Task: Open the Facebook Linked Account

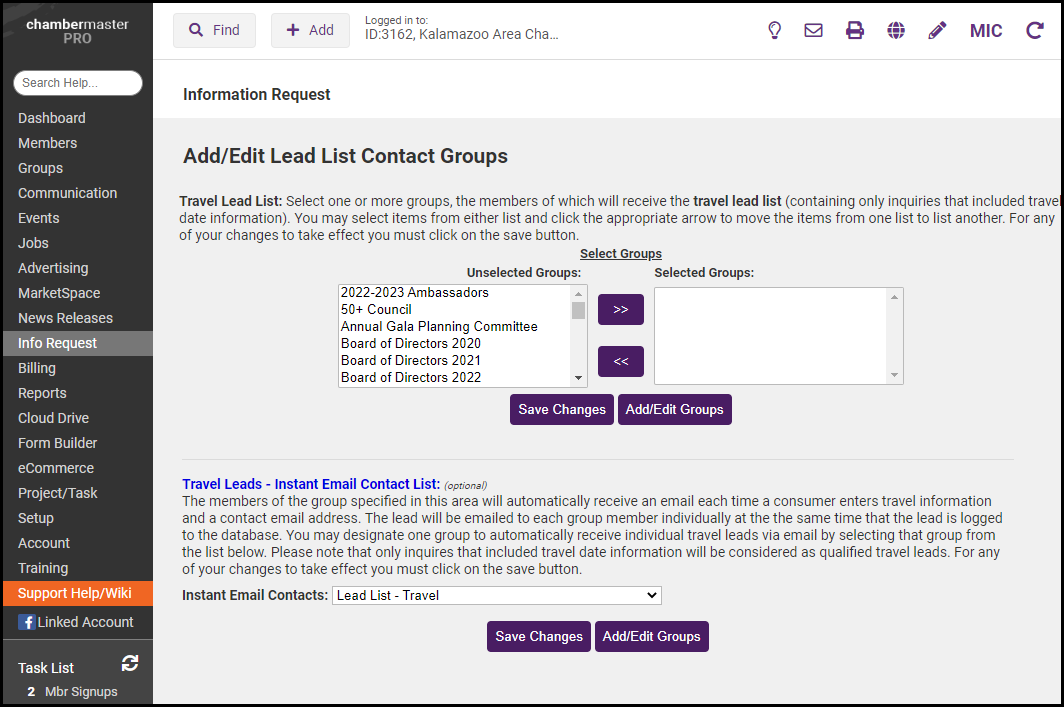Action: coord(76,622)
